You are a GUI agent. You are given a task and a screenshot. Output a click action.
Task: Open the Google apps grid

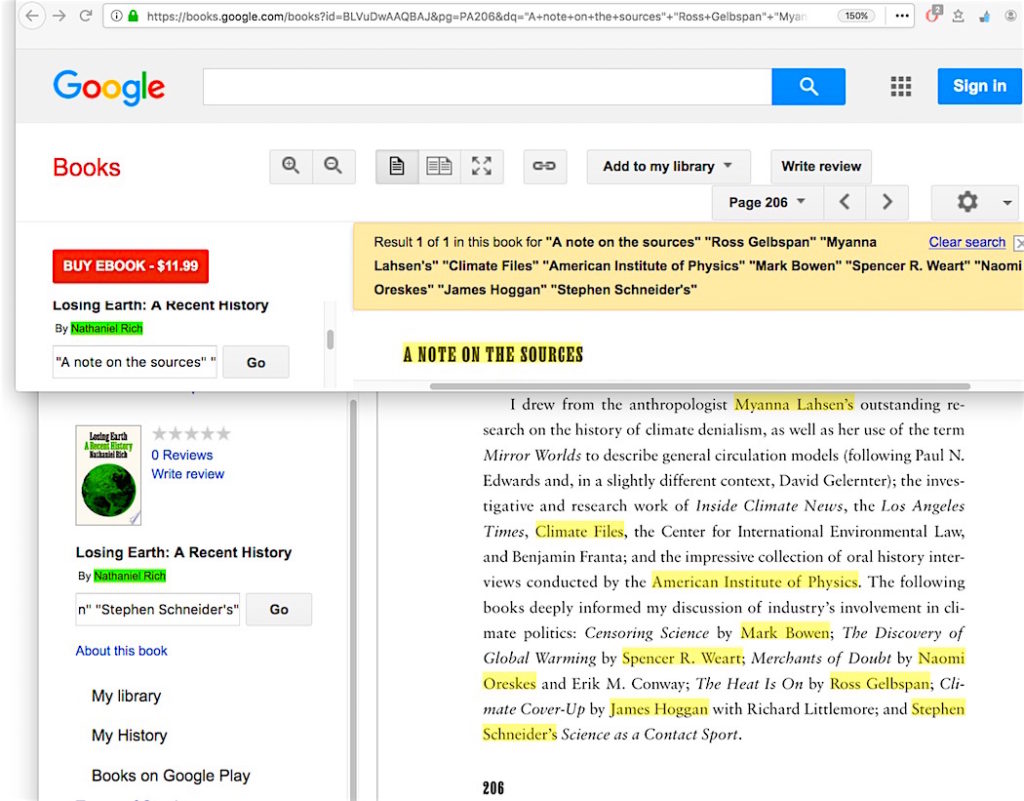click(x=901, y=87)
